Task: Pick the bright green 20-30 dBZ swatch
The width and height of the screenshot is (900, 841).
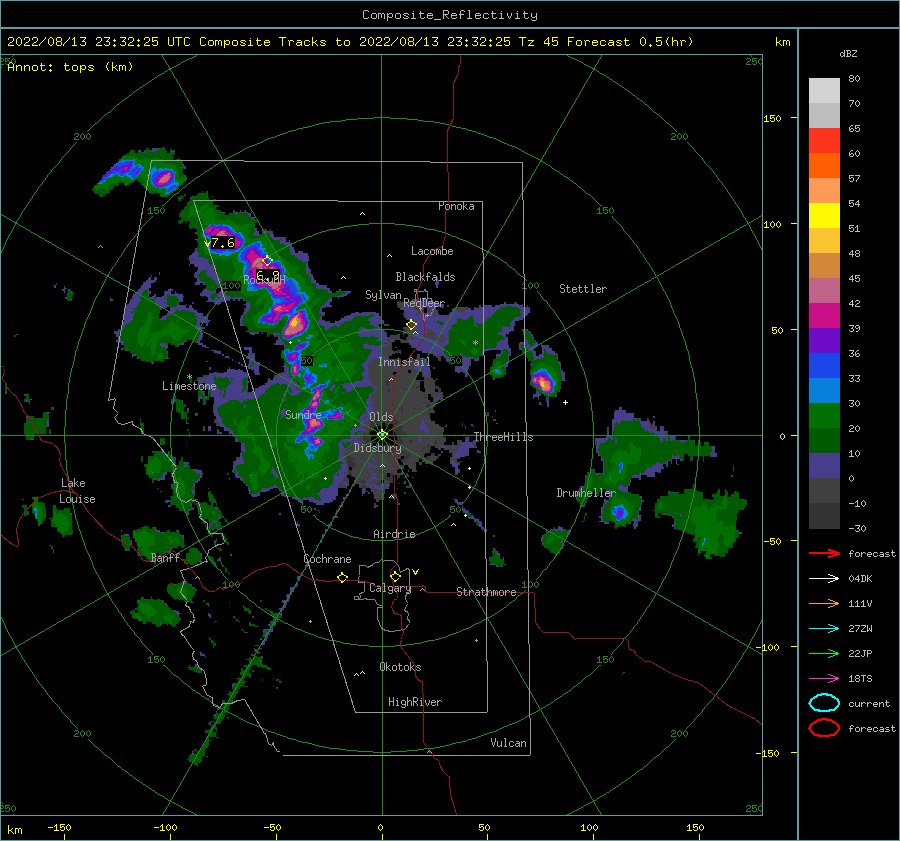Action: [824, 415]
